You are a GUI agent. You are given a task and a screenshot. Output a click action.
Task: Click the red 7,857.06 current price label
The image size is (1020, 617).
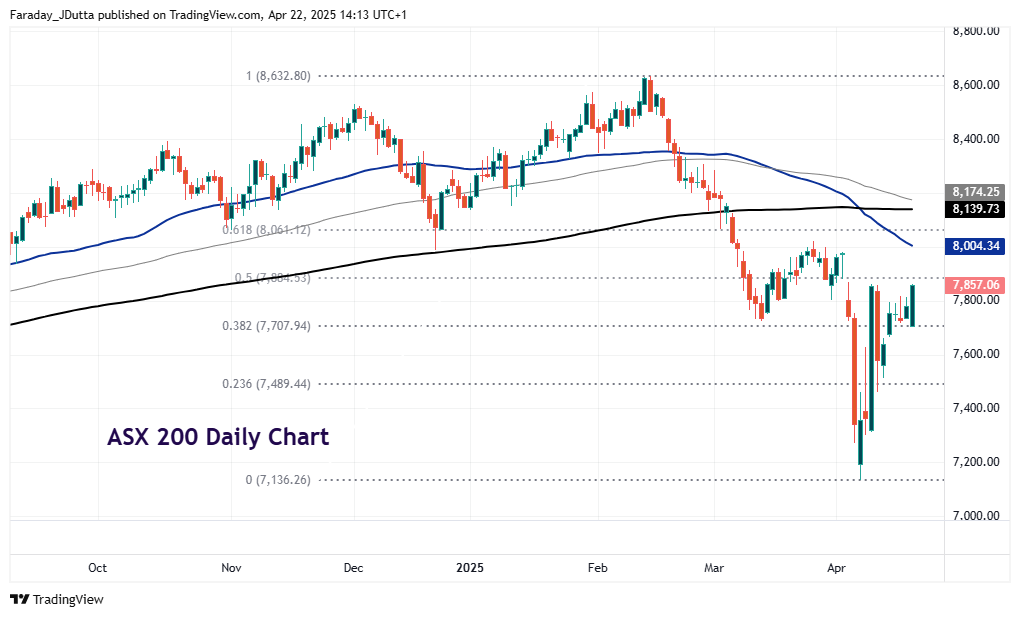click(973, 285)
